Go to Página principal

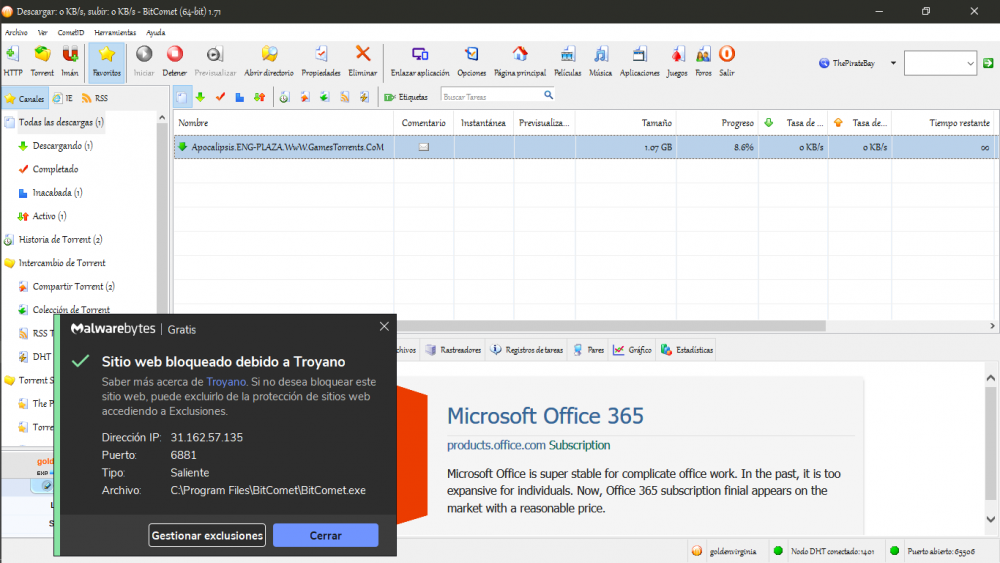(520, 61)
